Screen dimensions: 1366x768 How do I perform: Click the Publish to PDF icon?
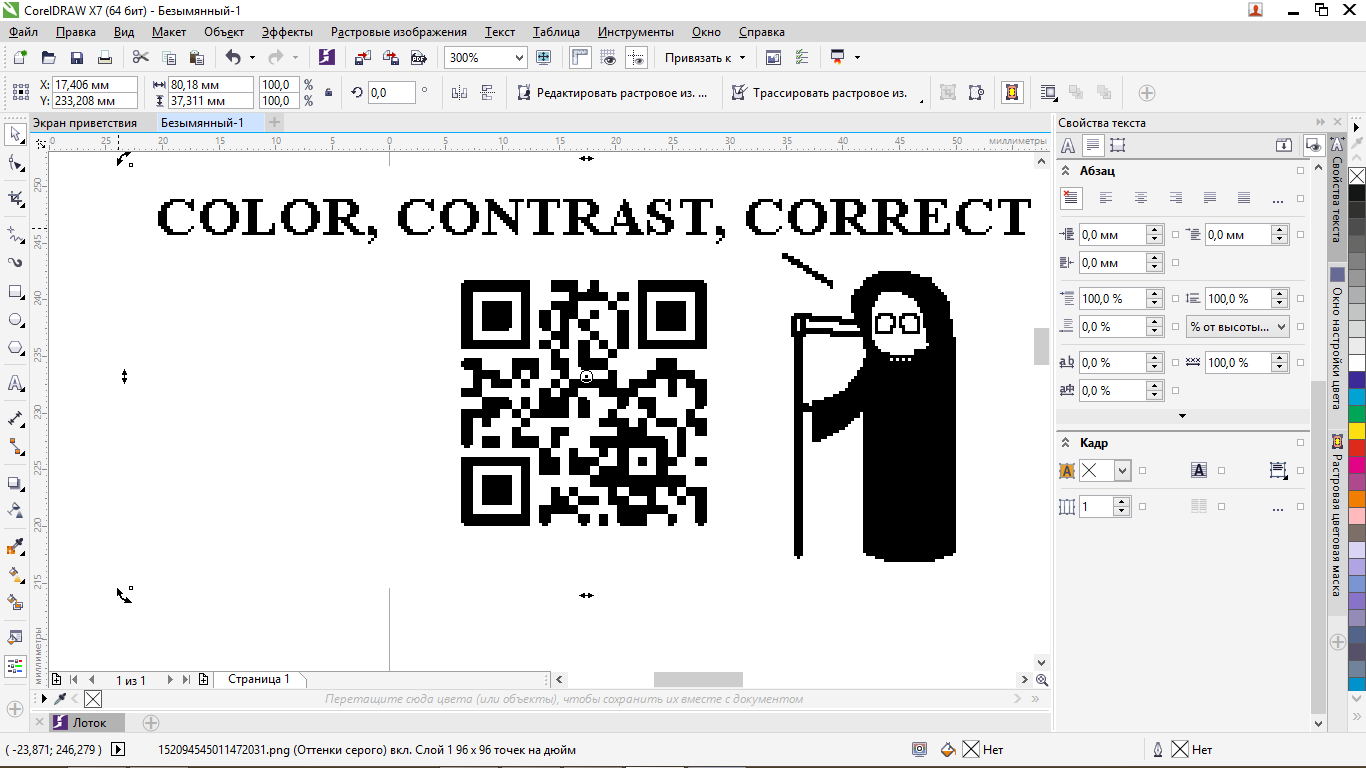tap(418, 58)
